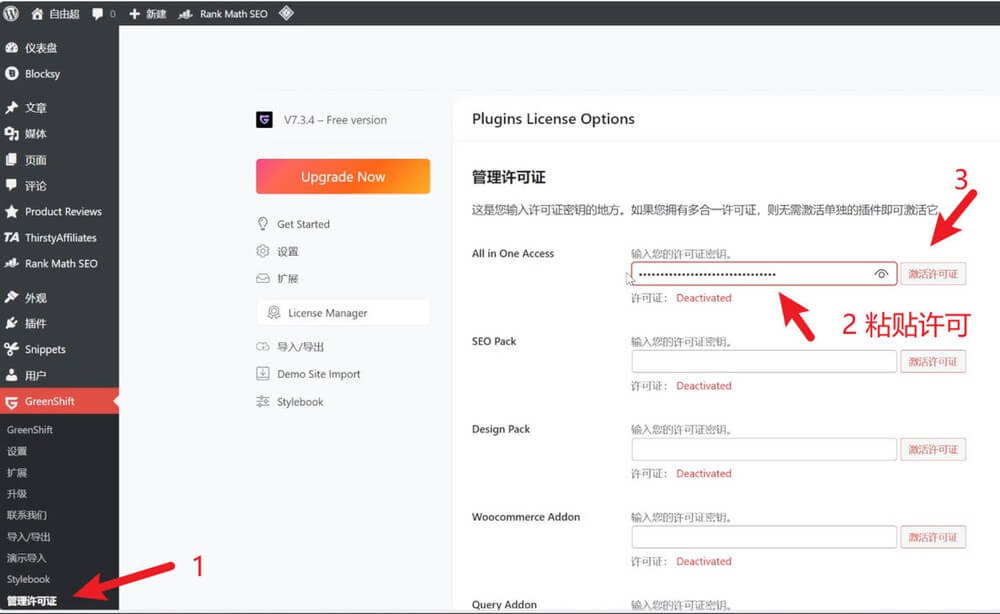
Task: Click the star icon for Product Reviews
Action: coord(11,211)
